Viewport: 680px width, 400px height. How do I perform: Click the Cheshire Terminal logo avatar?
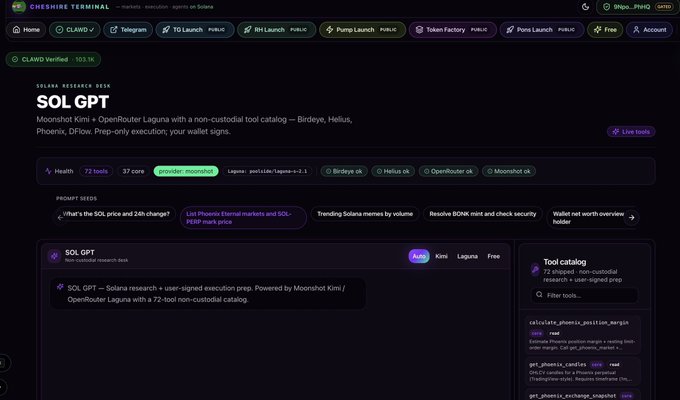click(19, 7)
